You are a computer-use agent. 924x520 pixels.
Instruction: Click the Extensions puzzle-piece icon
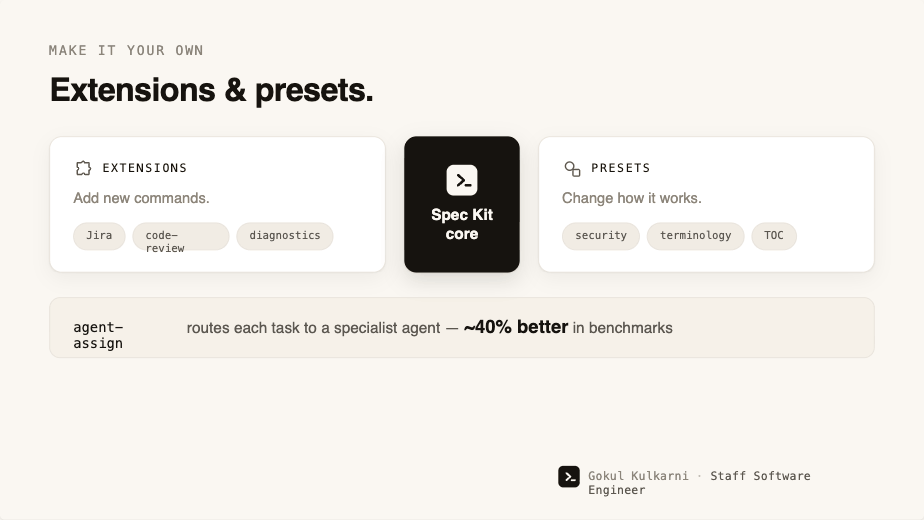pyautogui.click(x=83, y=168)
